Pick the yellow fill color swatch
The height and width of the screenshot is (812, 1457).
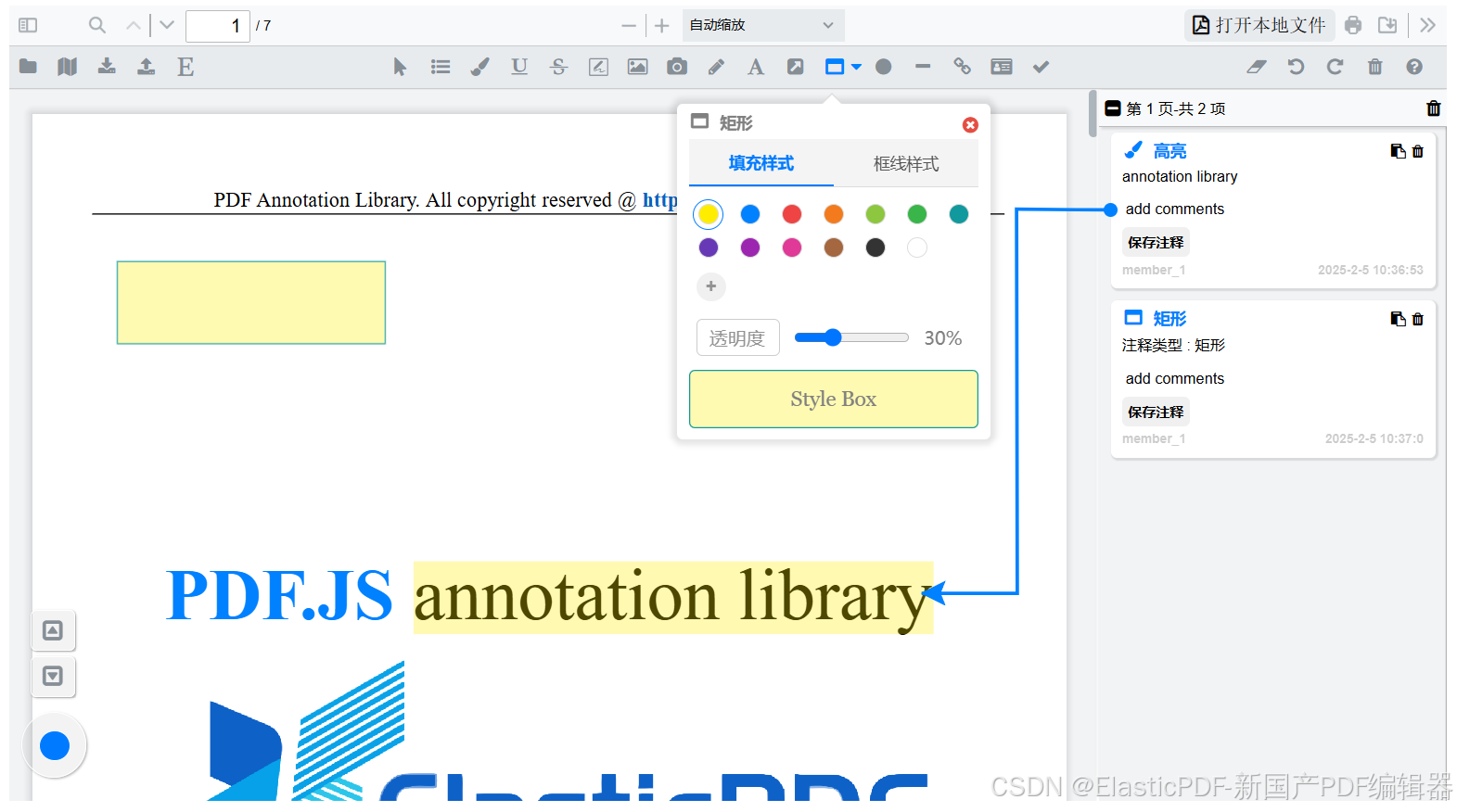pos(709,214)
